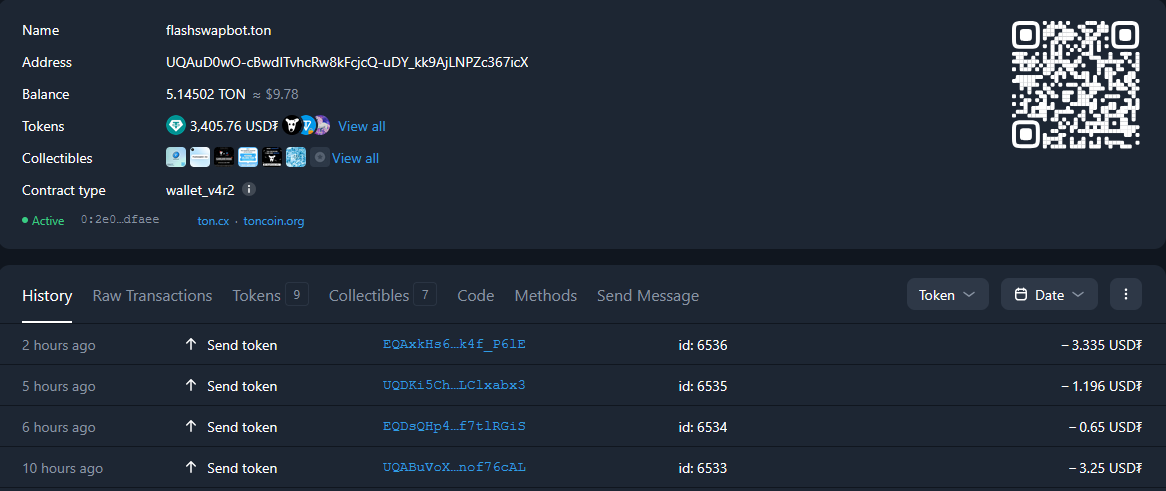The width and height of the screenshot is (1166, 491).
Task: Click the raw address 0:2e0…dfaee
Action: [x=120, y=220]
